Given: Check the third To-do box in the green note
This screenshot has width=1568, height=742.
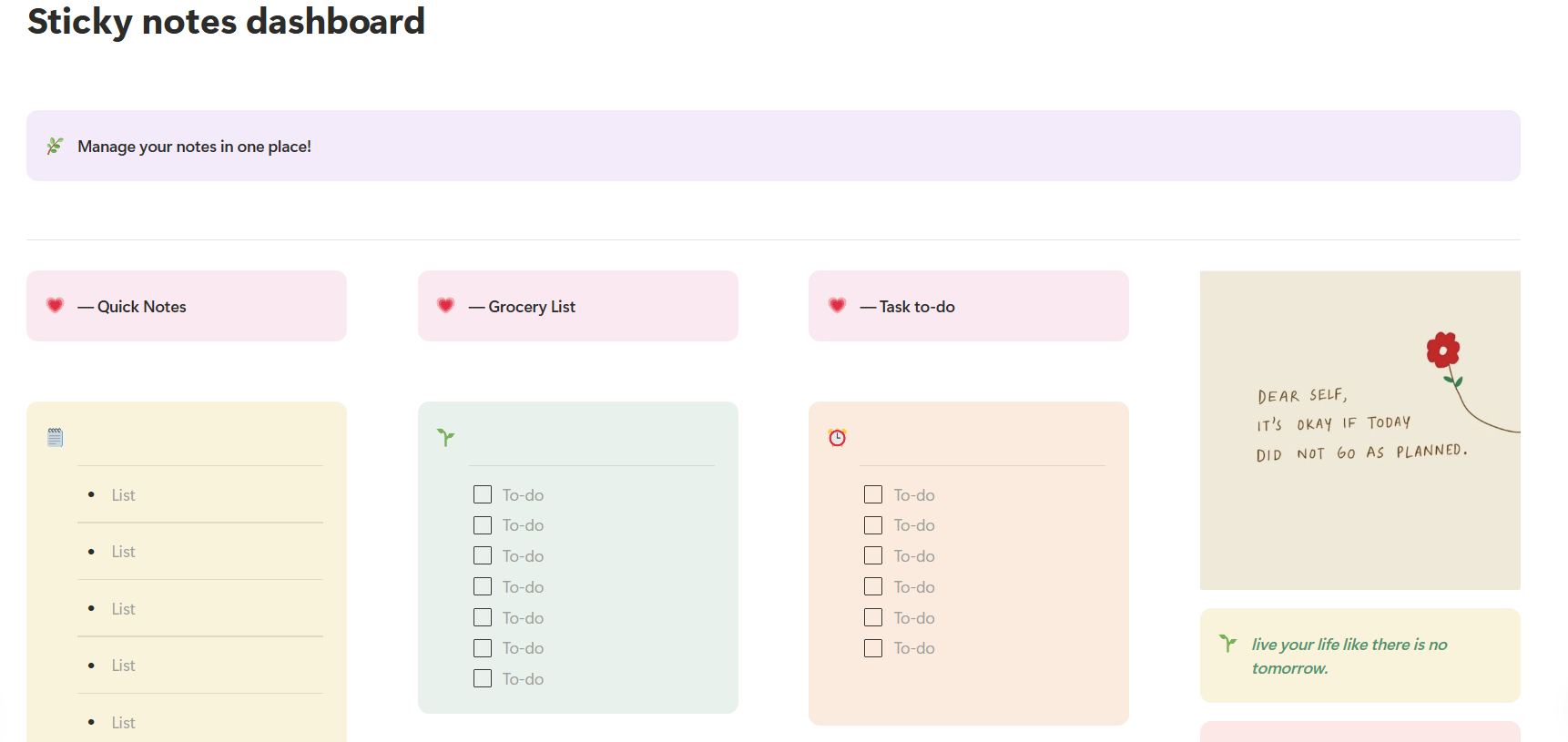Looking at the screenshot, I should point(483,555).
